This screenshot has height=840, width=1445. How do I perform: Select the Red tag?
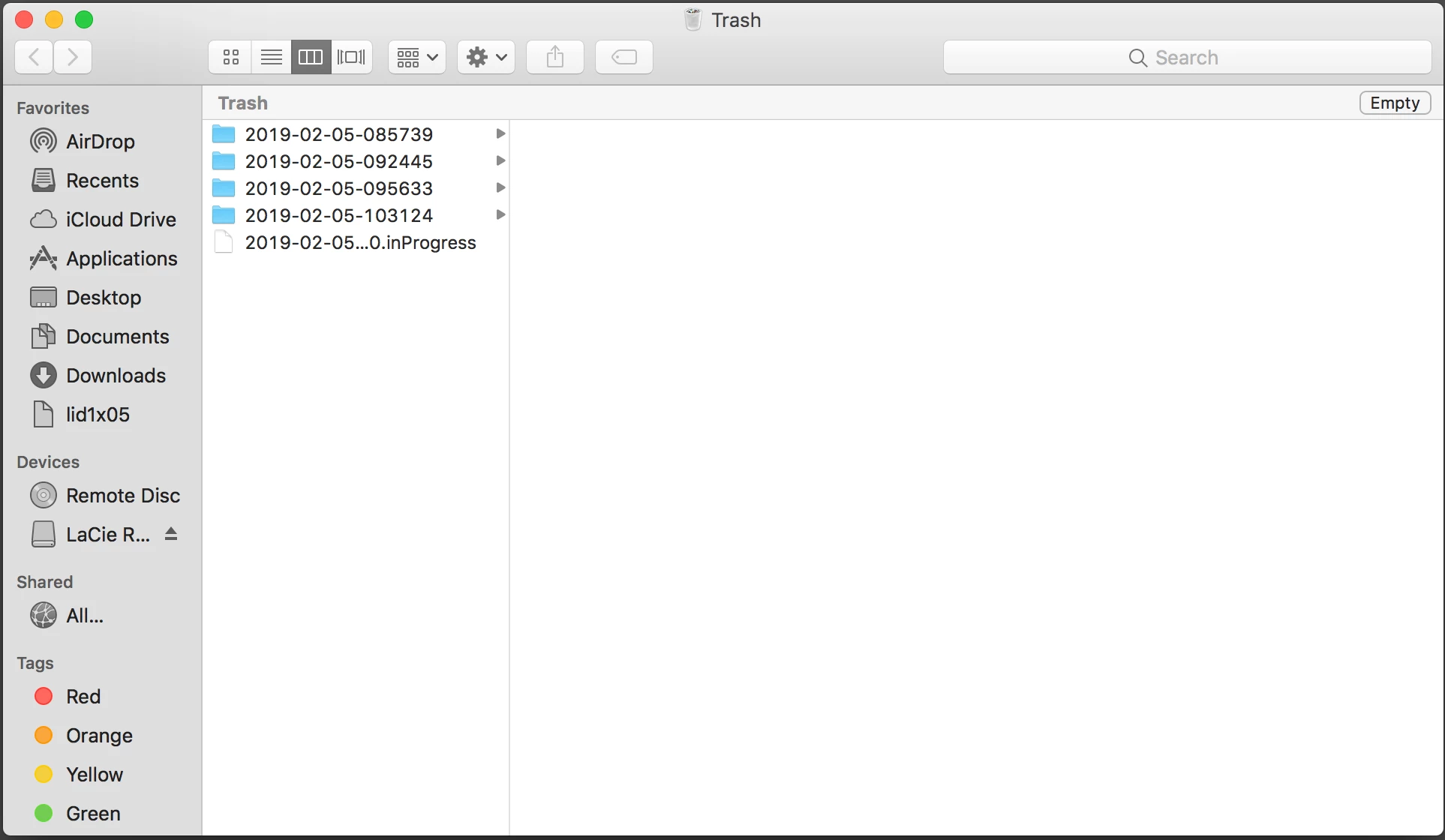pyautogui.click(x=83, y=696)
